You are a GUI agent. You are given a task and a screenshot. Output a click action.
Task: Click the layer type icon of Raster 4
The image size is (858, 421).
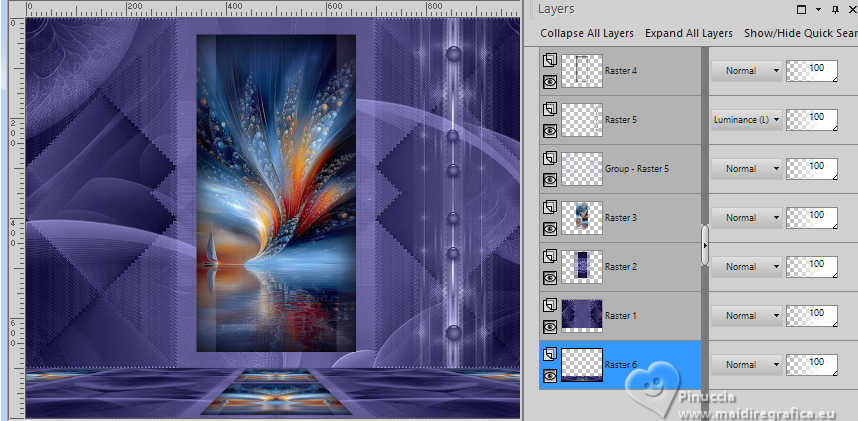click(550, 60)
